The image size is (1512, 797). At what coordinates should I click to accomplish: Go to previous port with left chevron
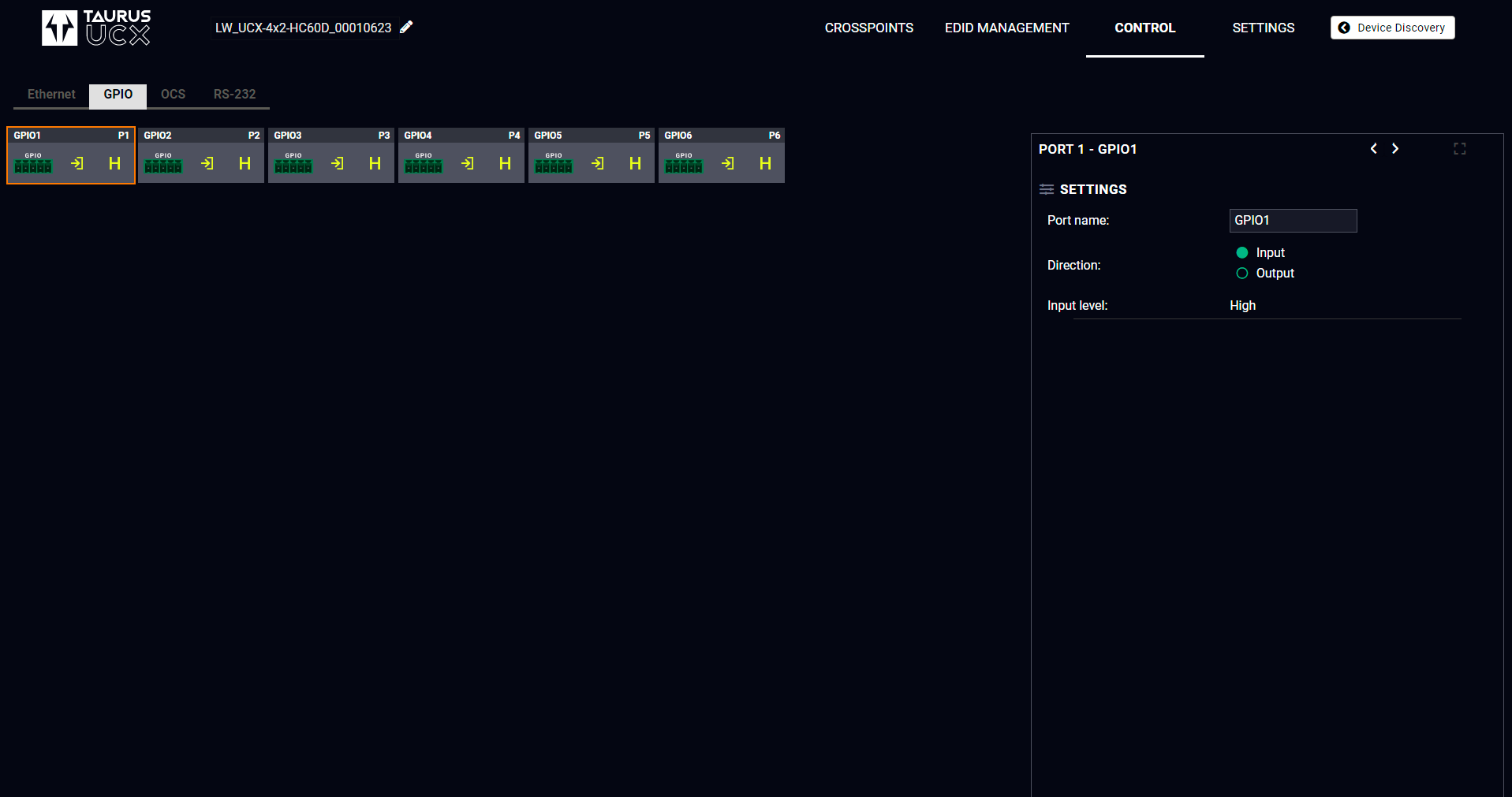pyautogui.click(x=1374, y=148)
